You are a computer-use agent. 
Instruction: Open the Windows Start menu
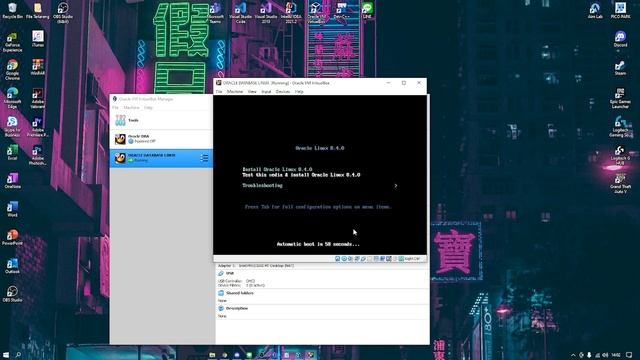pos(6,355)
